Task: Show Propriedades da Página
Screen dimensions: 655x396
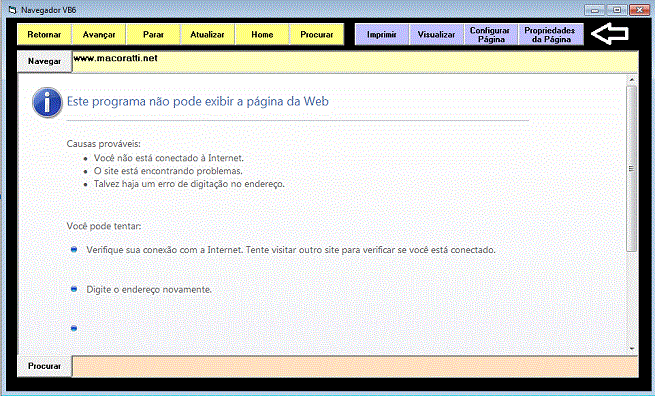Action: click(551, 34)
